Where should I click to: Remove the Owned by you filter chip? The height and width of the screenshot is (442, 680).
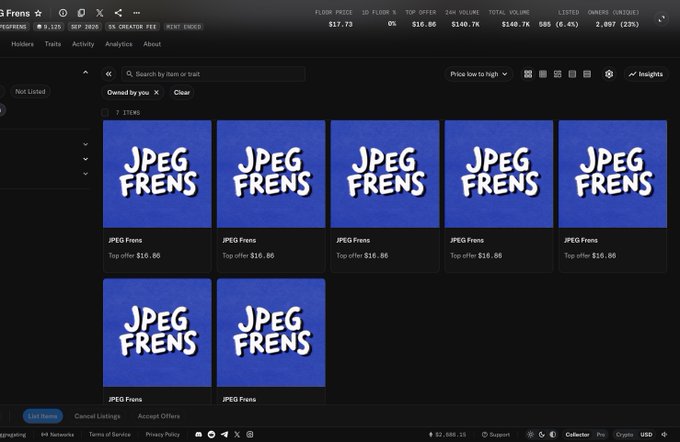(157, 92)
